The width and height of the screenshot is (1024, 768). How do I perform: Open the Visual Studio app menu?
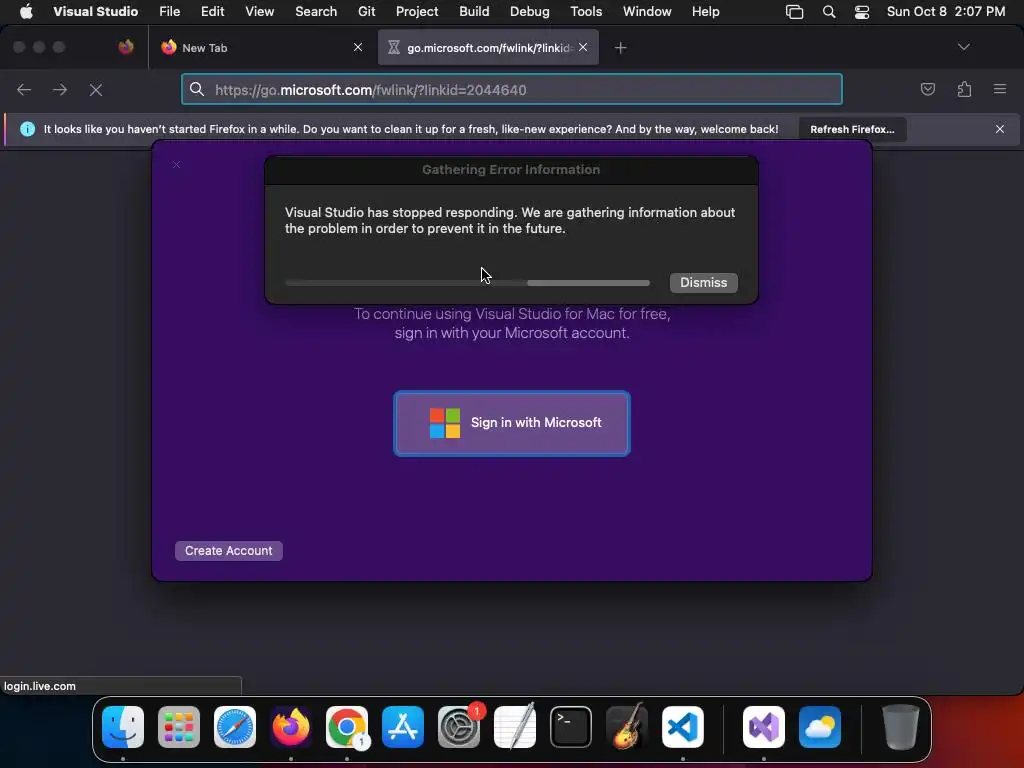click(x=95, y=12)
